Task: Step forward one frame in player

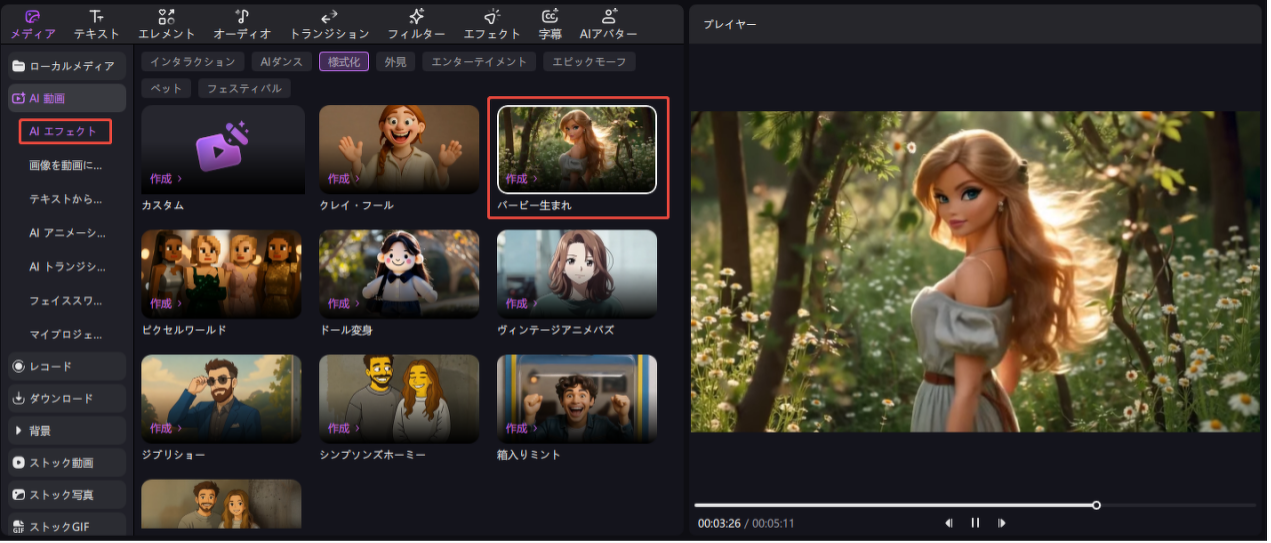Action: [x=1001, y=523]
